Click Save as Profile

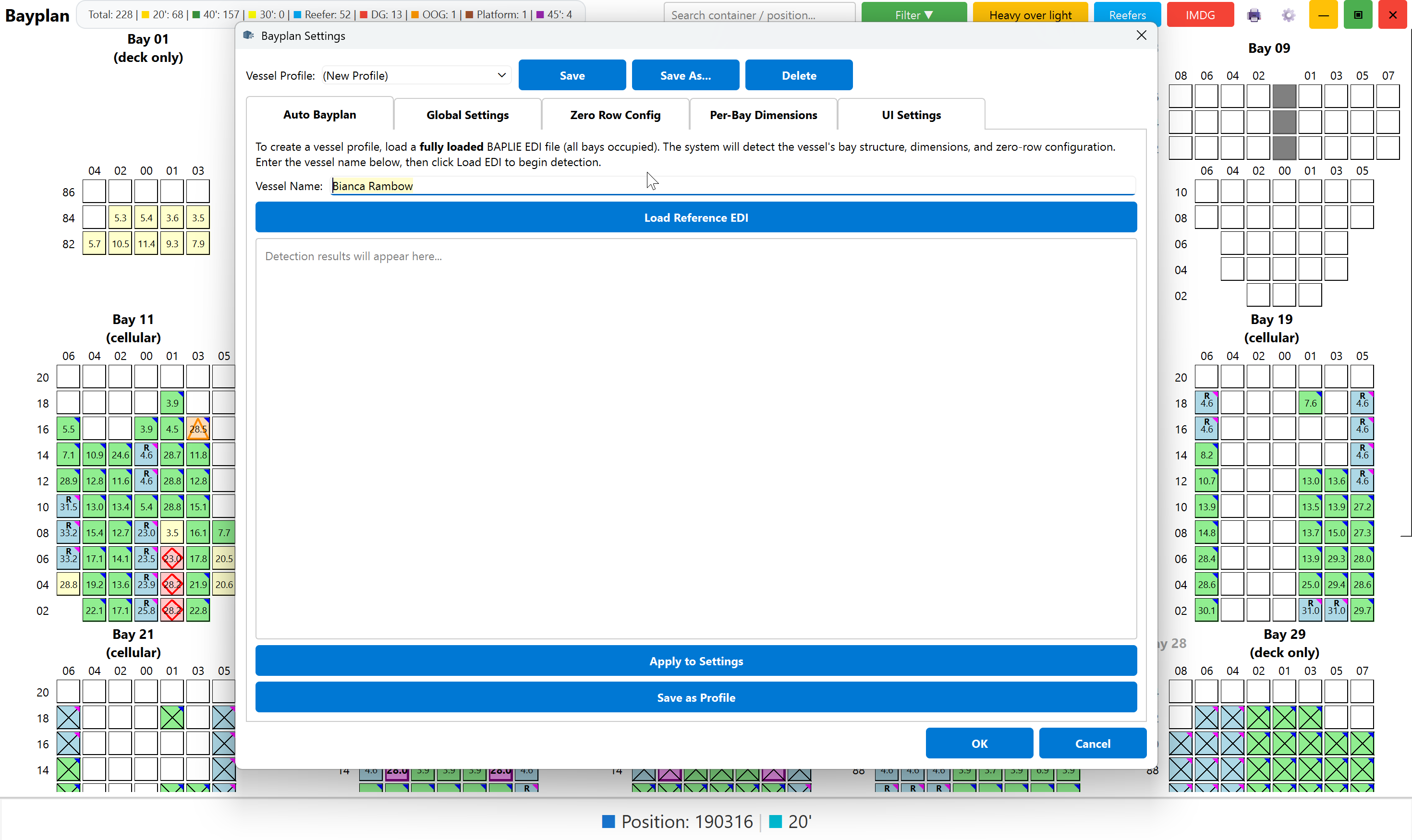(696, 697)
